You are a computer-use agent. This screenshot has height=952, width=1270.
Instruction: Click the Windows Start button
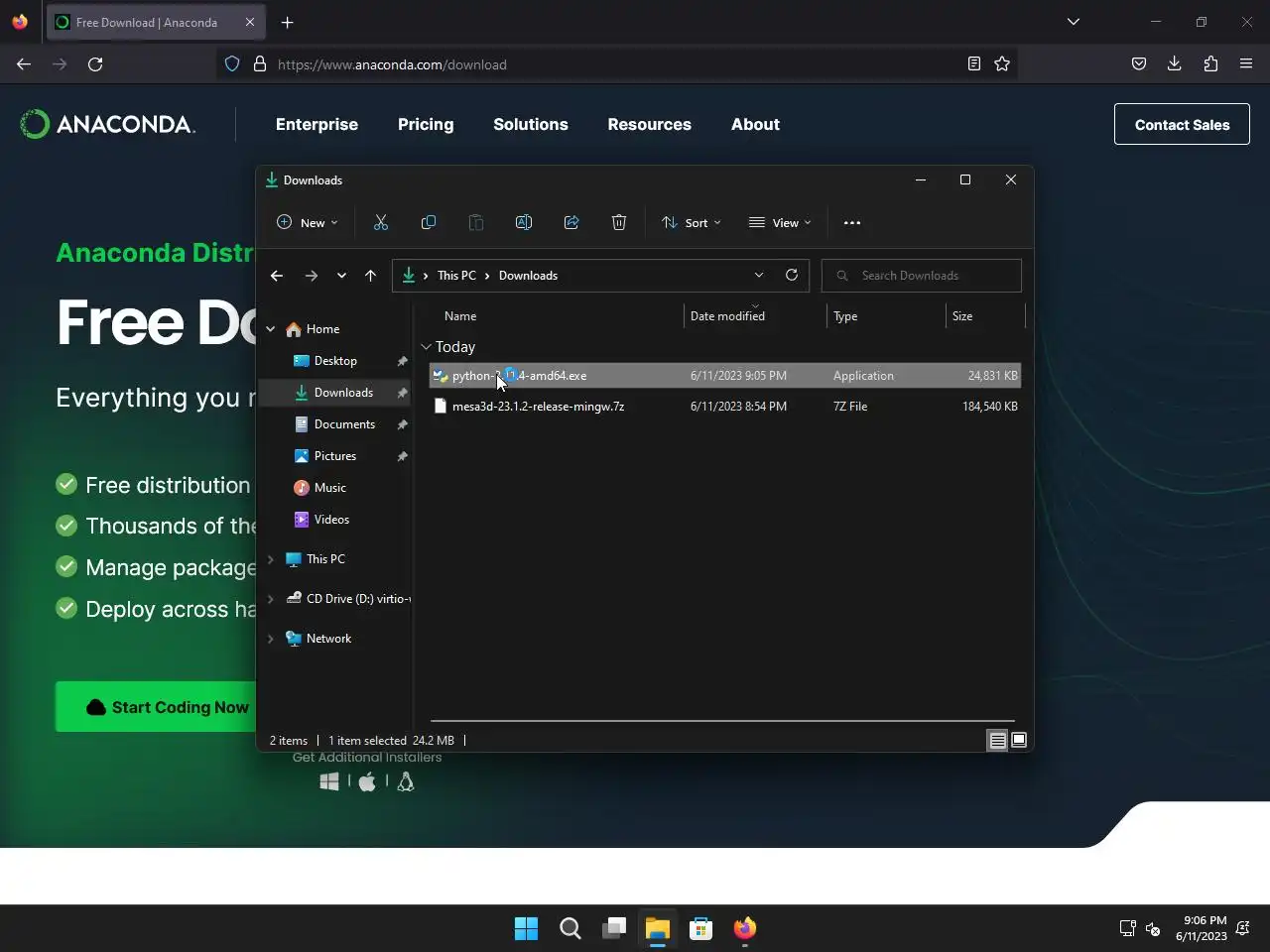pos(527,928)
